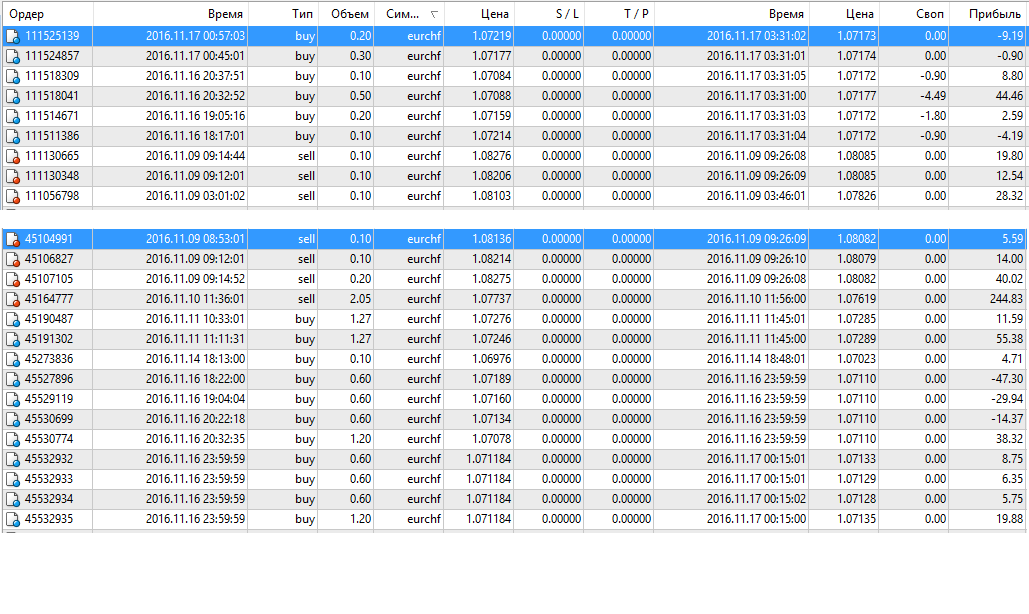1029x614 pixels.
Task: Click the sell order icon for 111056798
Action: coord(12,197)
